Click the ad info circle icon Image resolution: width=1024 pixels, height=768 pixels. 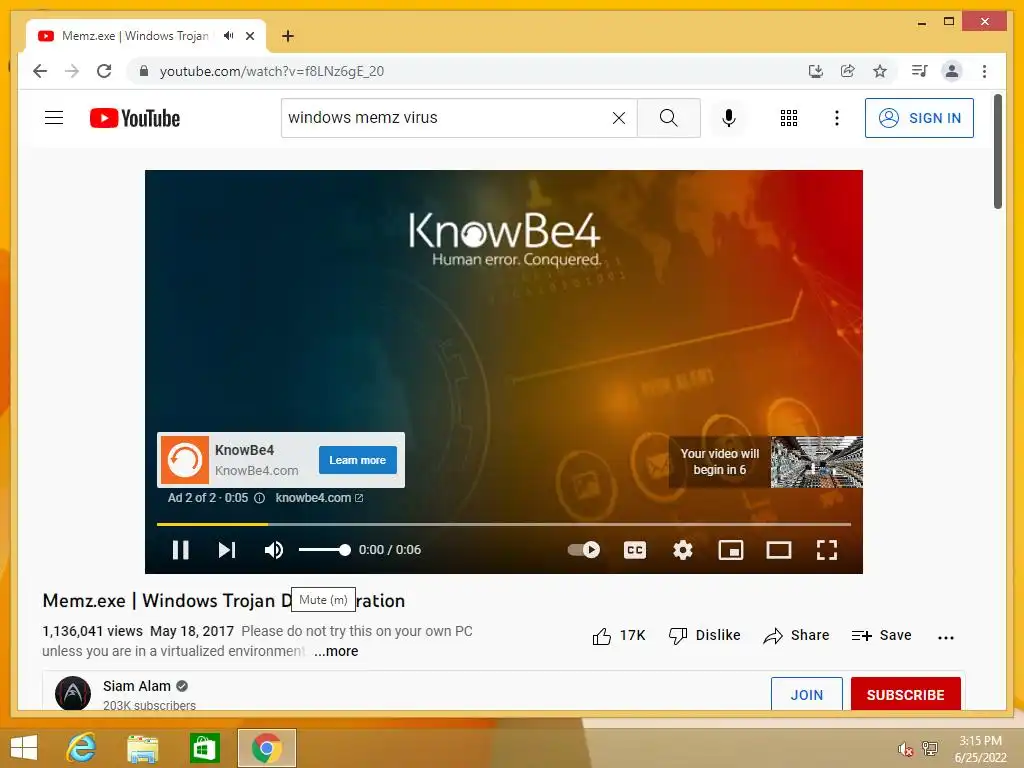[x=259, y=498]
